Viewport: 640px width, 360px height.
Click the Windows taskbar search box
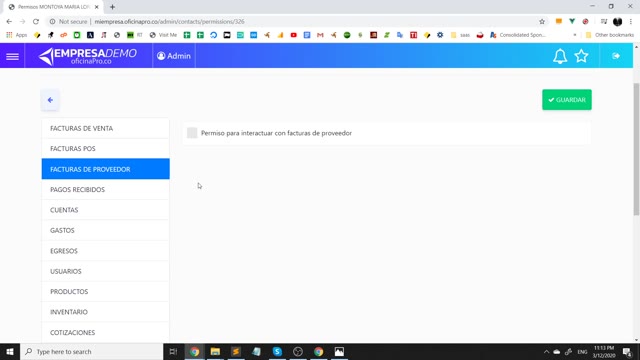[92, 351]
